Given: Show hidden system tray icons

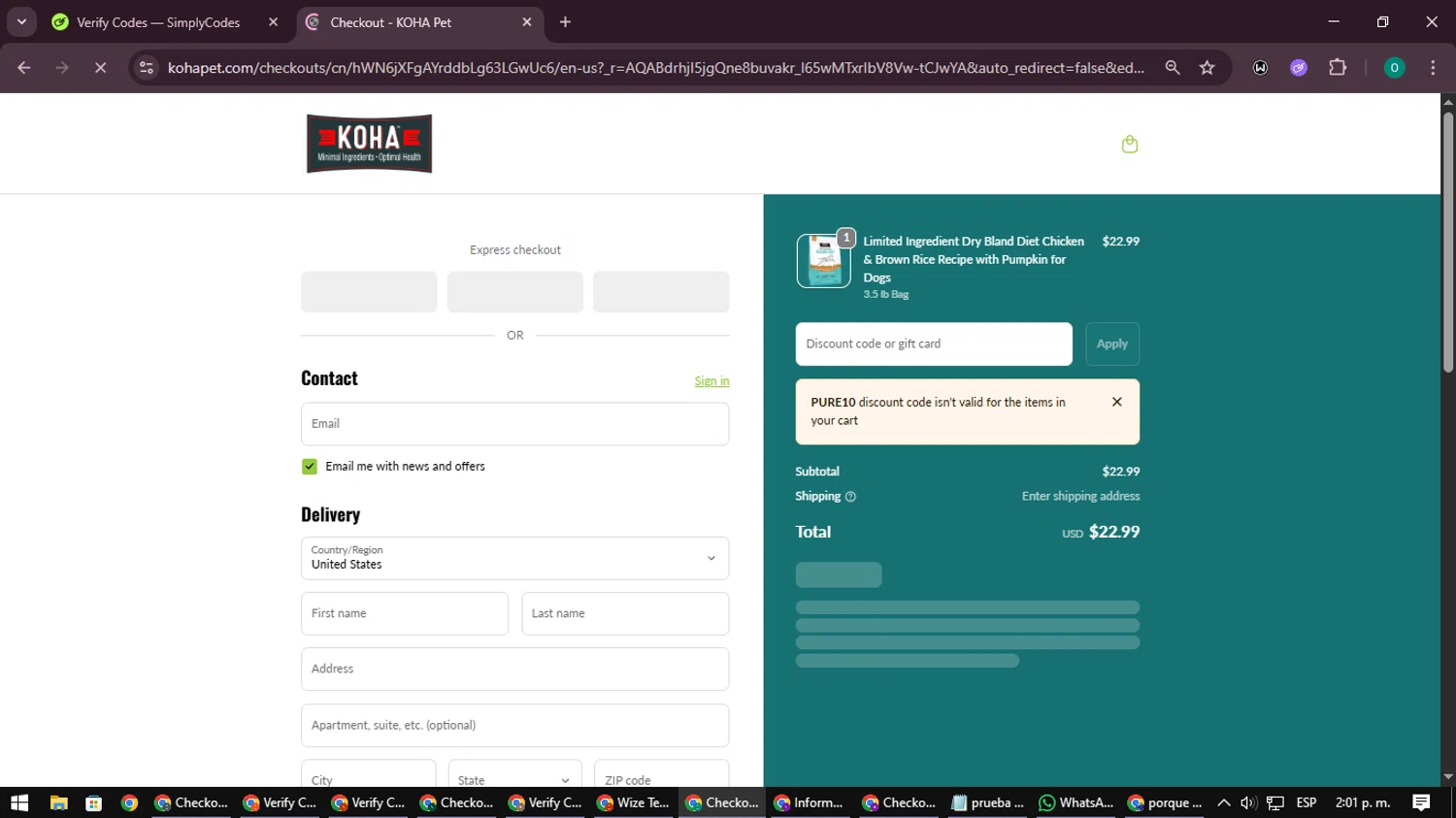Looking at the screenshot, I should [x=1224, y=802].
